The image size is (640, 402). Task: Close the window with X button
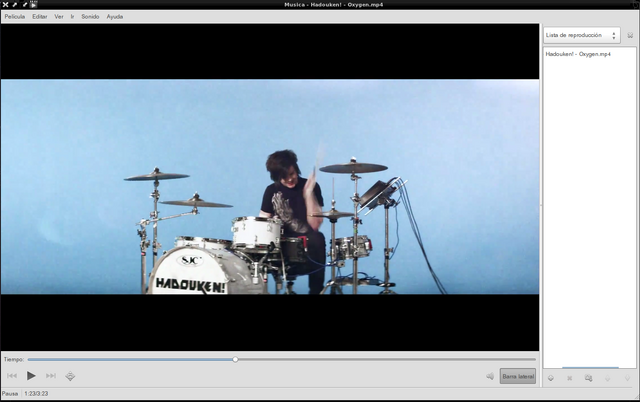(5, 5)
